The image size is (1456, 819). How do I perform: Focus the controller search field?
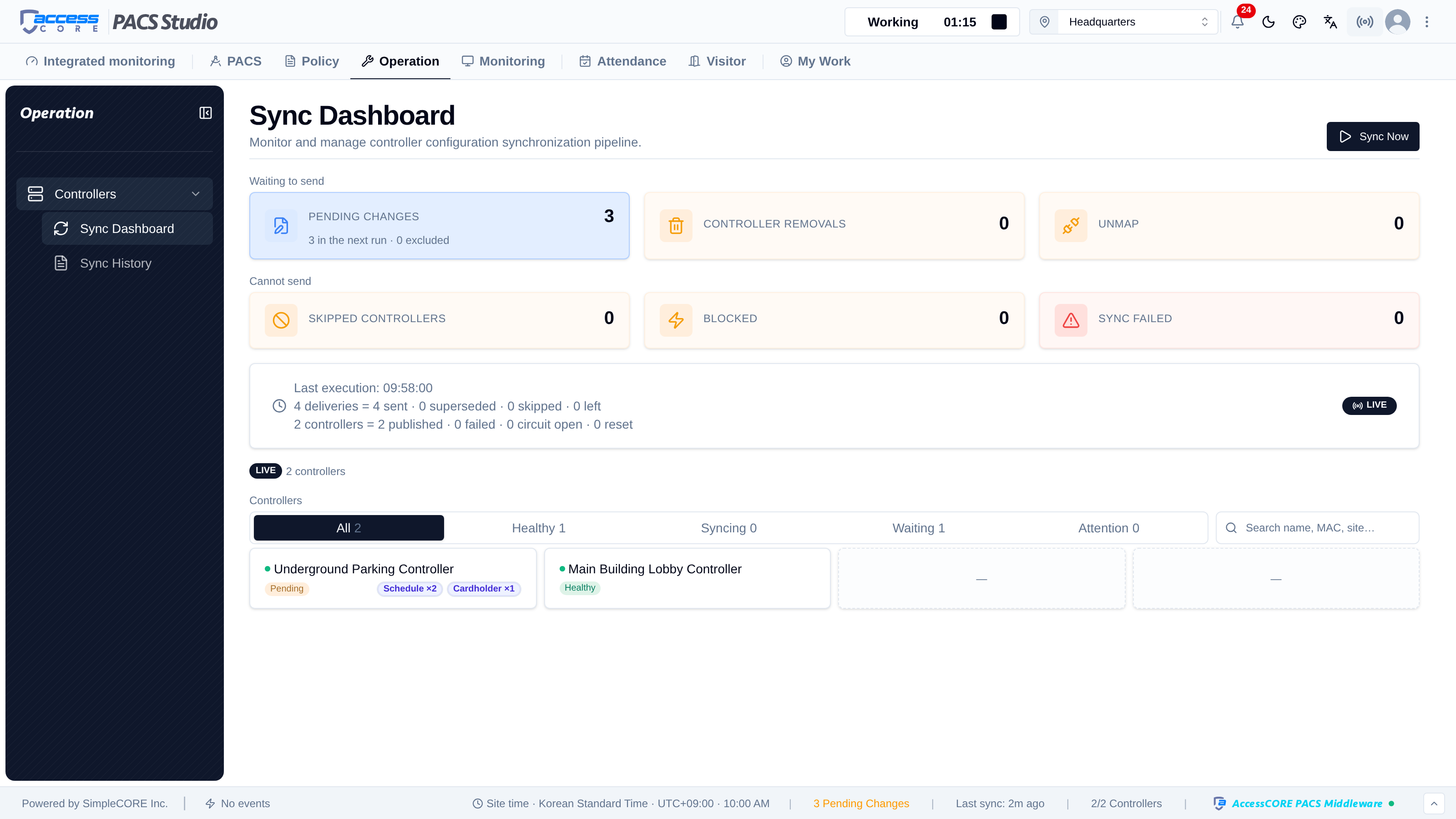[1318, 528]
